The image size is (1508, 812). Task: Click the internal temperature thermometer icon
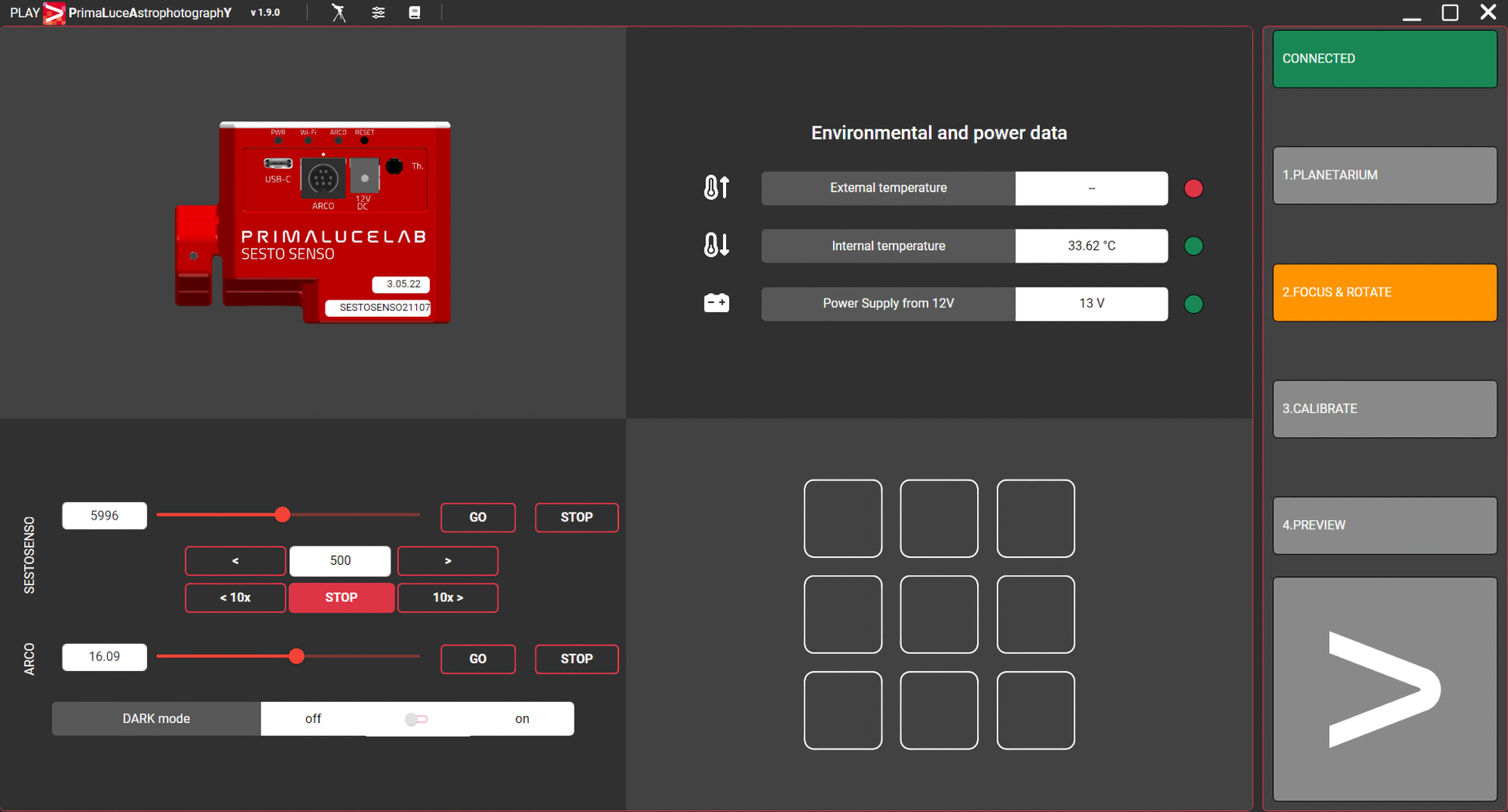pos(716,246)
